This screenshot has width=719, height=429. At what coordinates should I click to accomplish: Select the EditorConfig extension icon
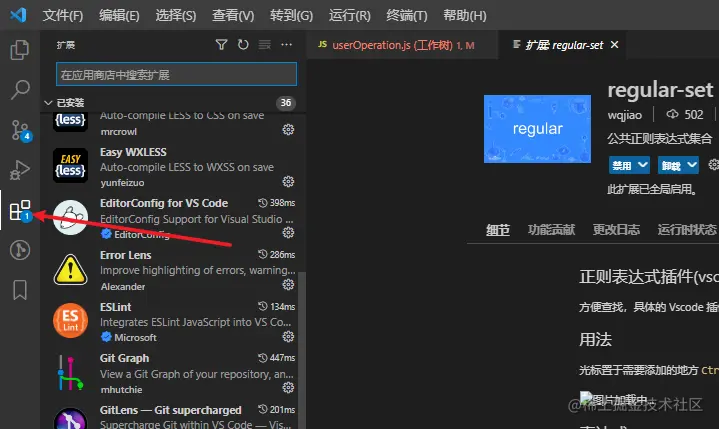[x=70, y=217]
